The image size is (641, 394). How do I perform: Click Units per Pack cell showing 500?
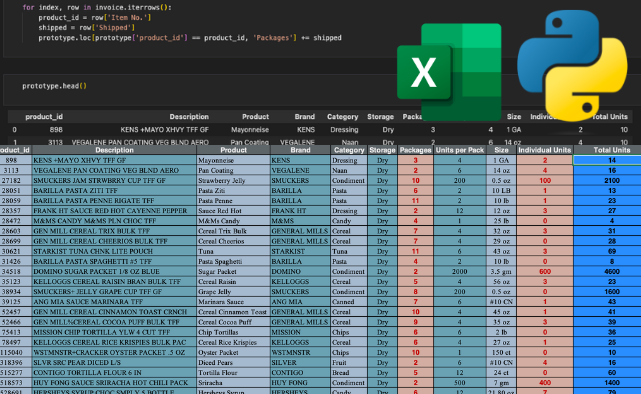(x=459, y=383)
